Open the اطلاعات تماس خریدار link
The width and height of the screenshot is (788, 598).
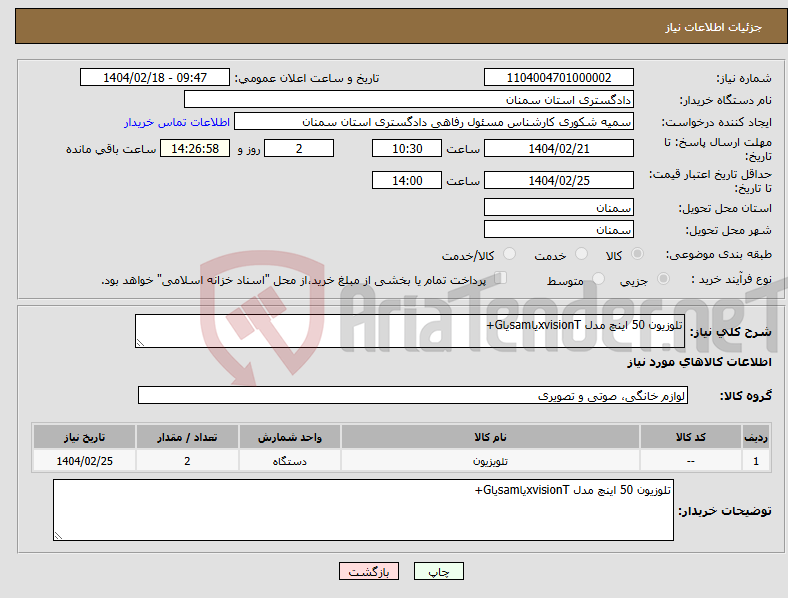(x=177, y=122)
